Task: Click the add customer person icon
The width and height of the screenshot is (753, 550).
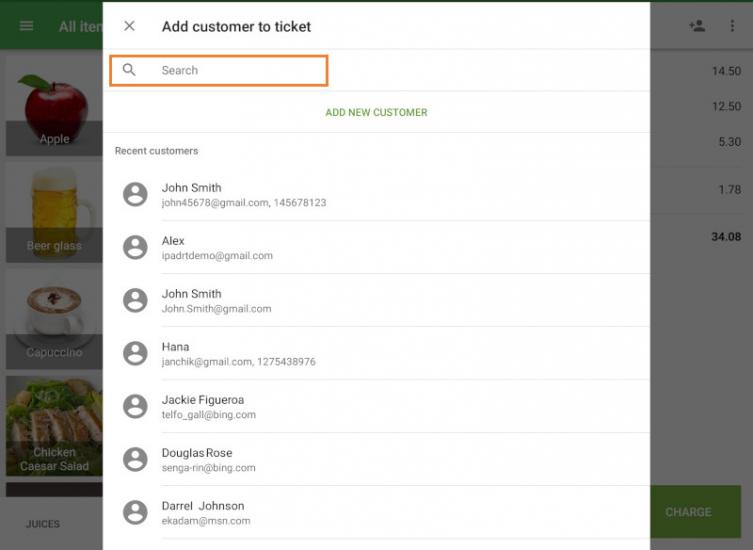Action: point(697,26)
